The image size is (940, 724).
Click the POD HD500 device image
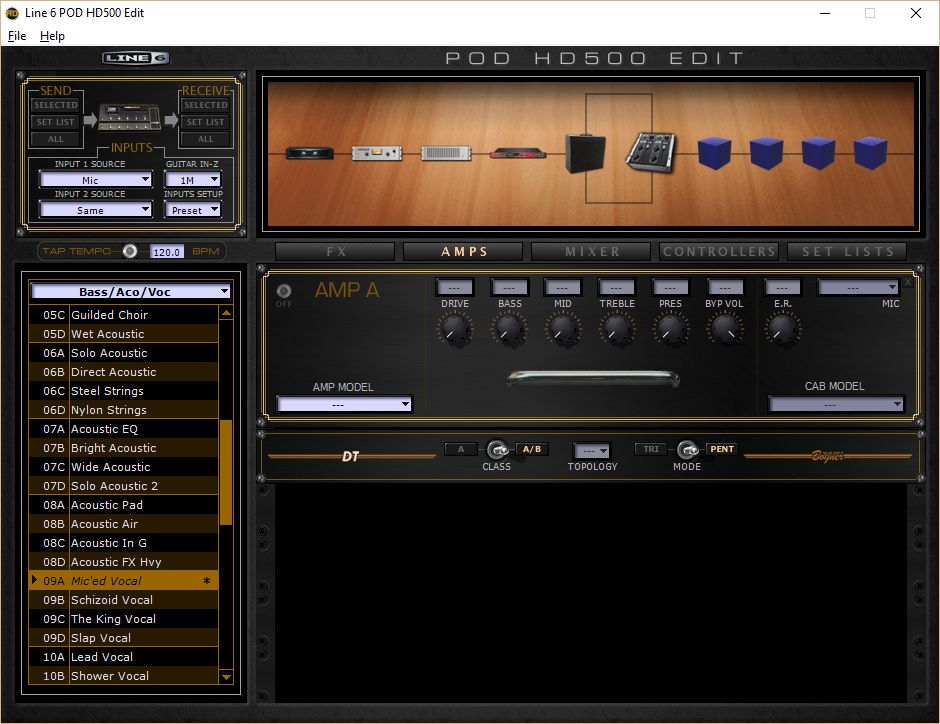129,117
